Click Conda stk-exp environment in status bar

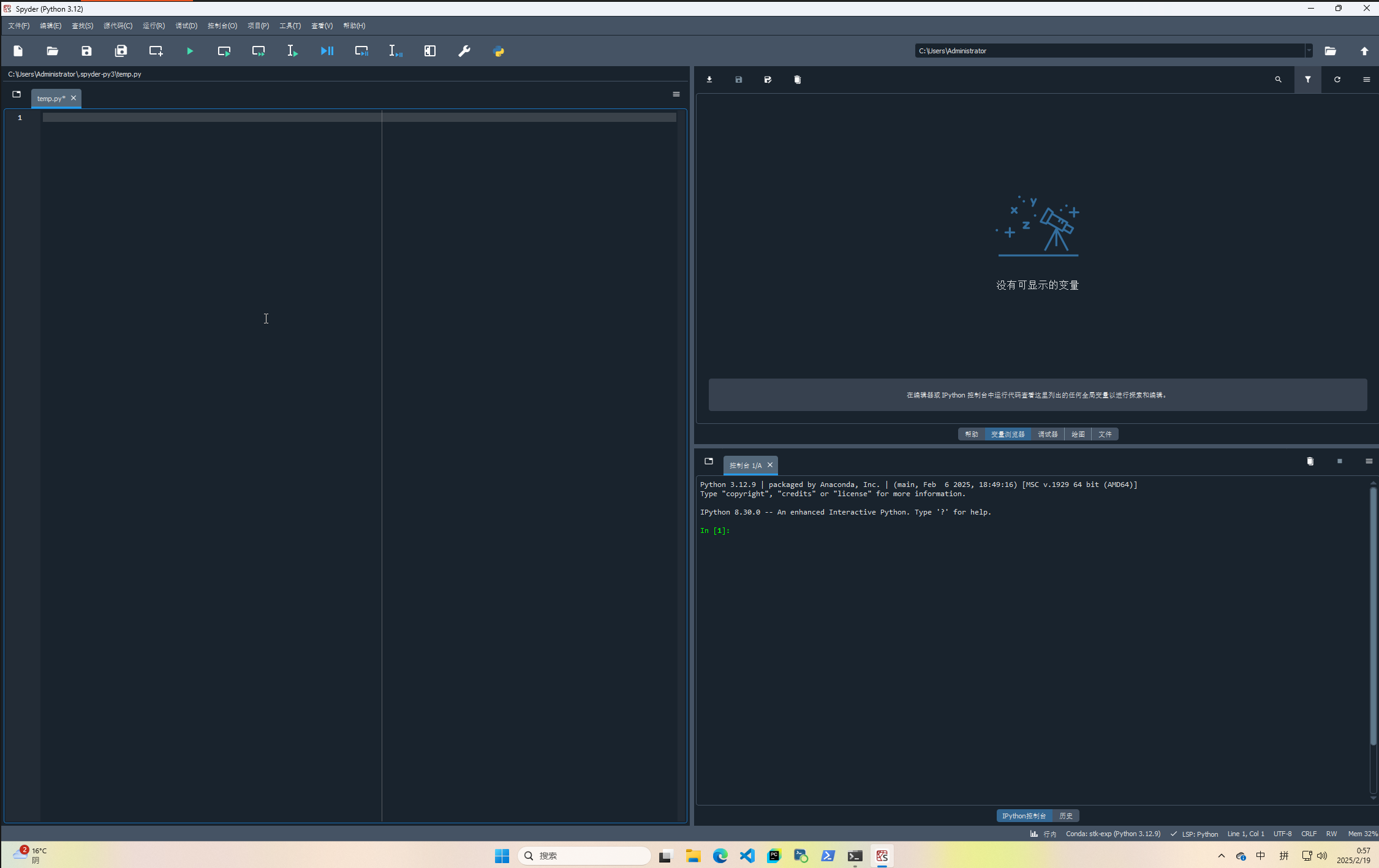click(x=1113, y=834)
